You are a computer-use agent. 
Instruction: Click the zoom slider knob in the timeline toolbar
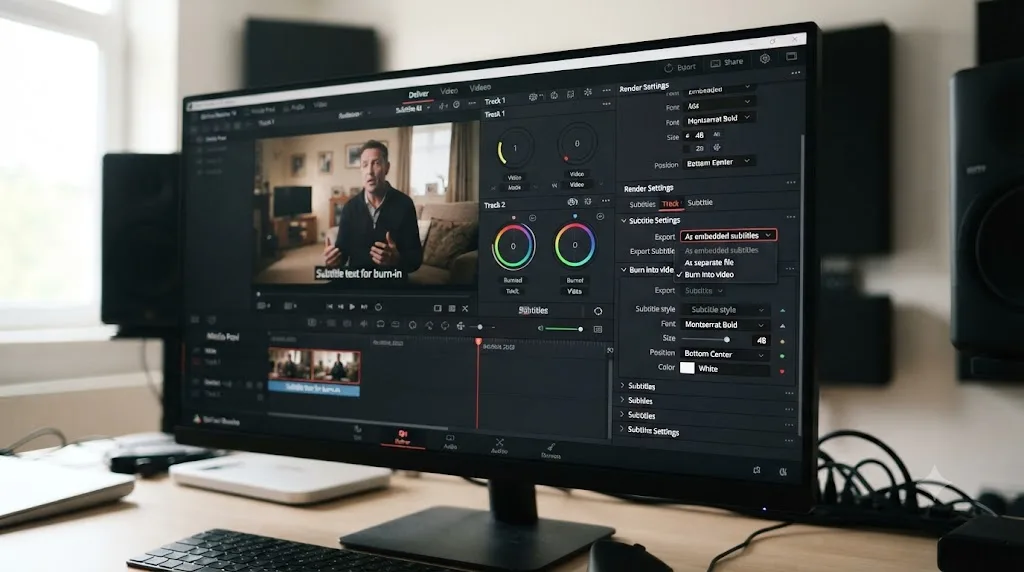point(480,326)
